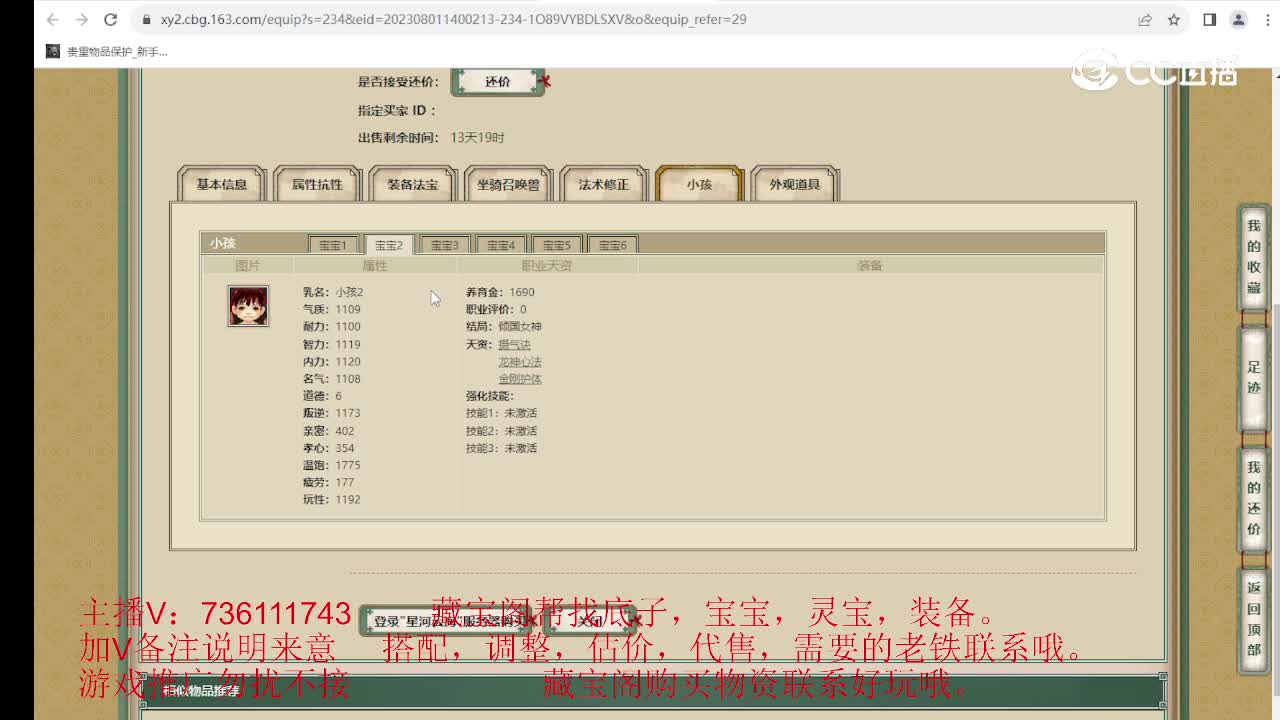
Task: Click the child portrait thumbnail
Action: pyautogui.click(x=248, y=306)
